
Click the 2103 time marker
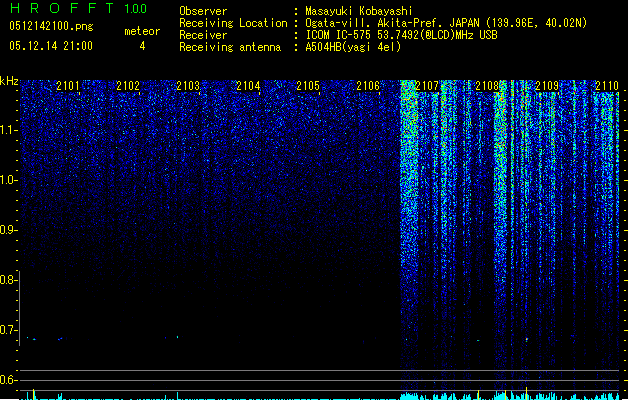188,85
